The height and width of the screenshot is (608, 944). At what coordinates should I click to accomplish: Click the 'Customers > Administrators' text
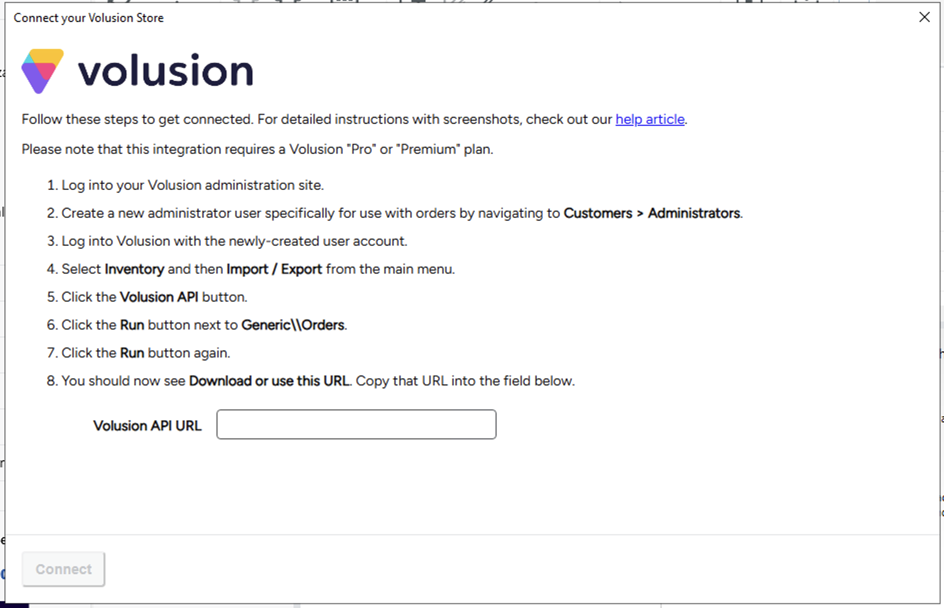[x=652, y=213]
